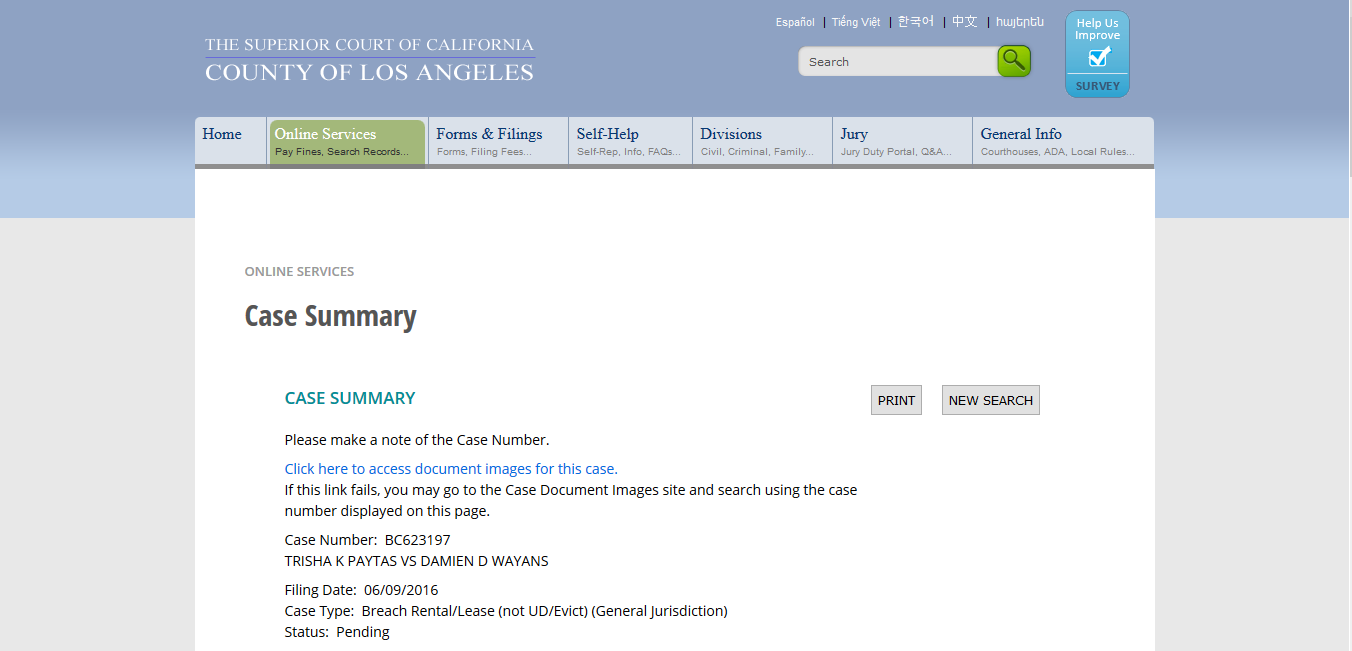Switch language to Tiếng Việt
The height and width of the screenshot is (651, 1352).
(x=856, y=22)
